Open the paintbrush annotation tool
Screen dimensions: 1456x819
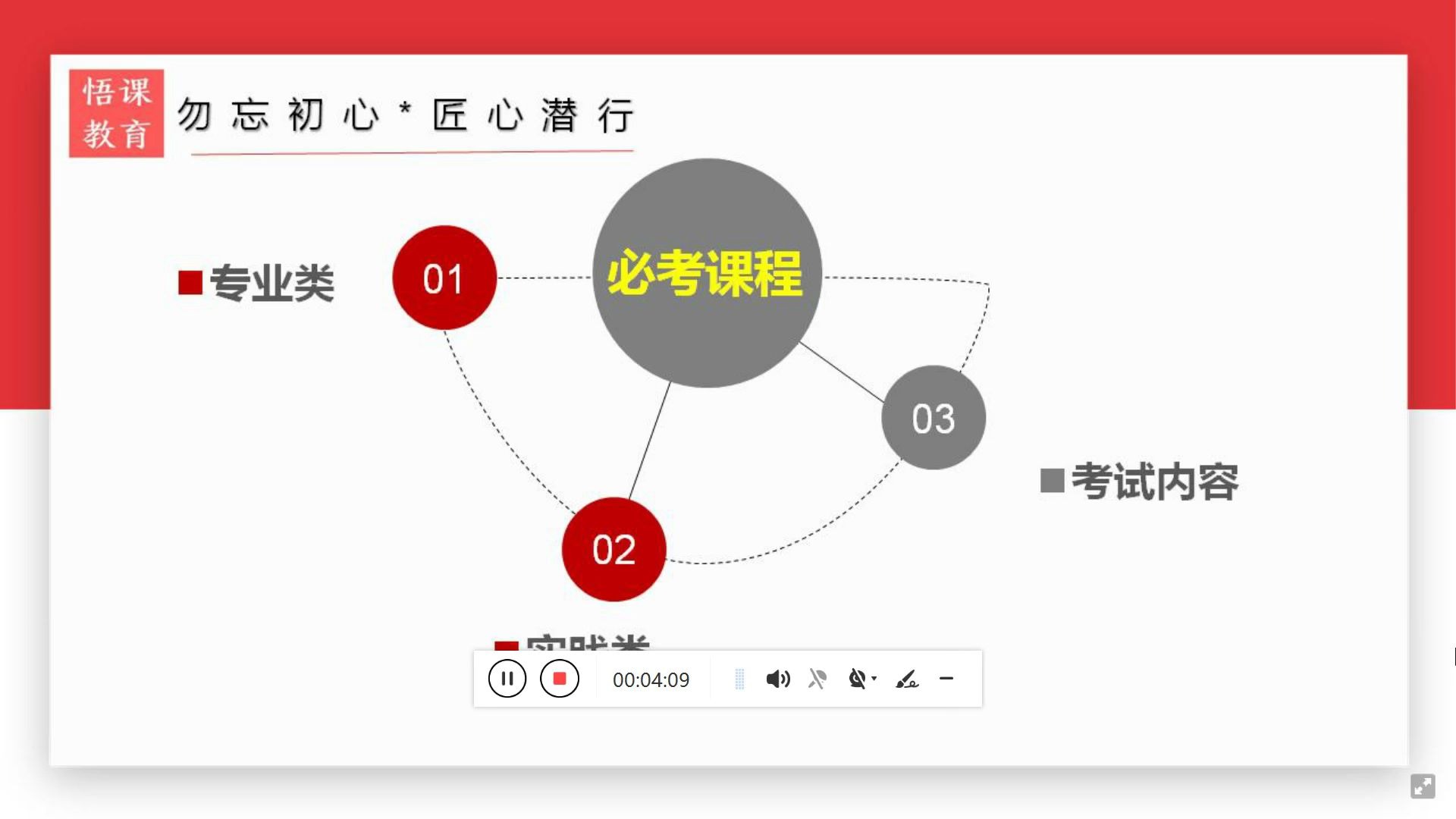(x=907, y=679)
